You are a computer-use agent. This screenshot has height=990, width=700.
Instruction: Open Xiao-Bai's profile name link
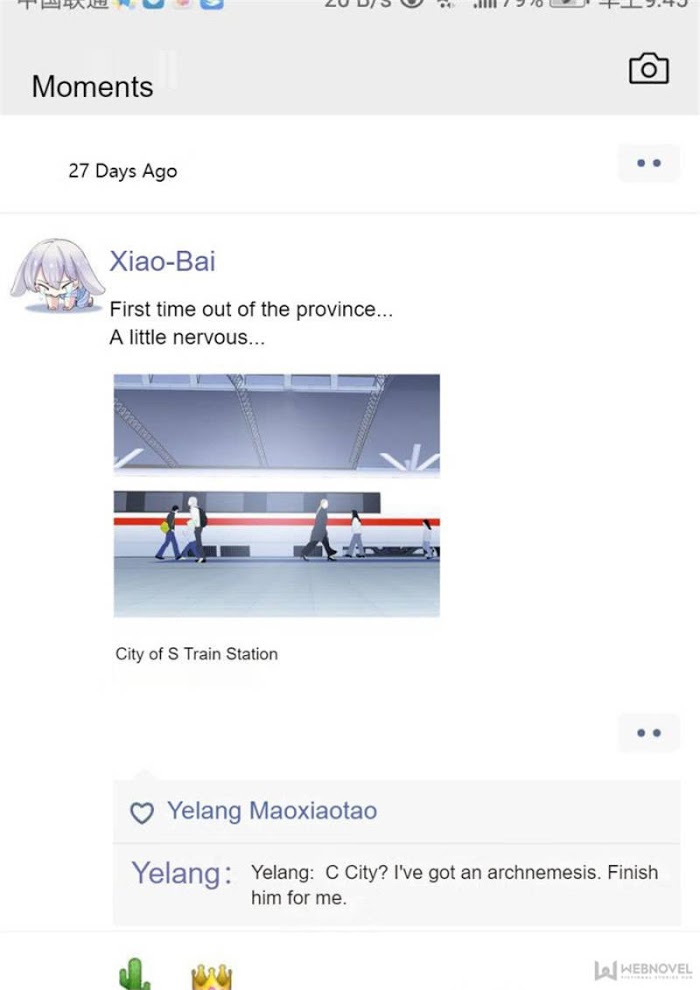pyautogui.click(x=162, y=261)
